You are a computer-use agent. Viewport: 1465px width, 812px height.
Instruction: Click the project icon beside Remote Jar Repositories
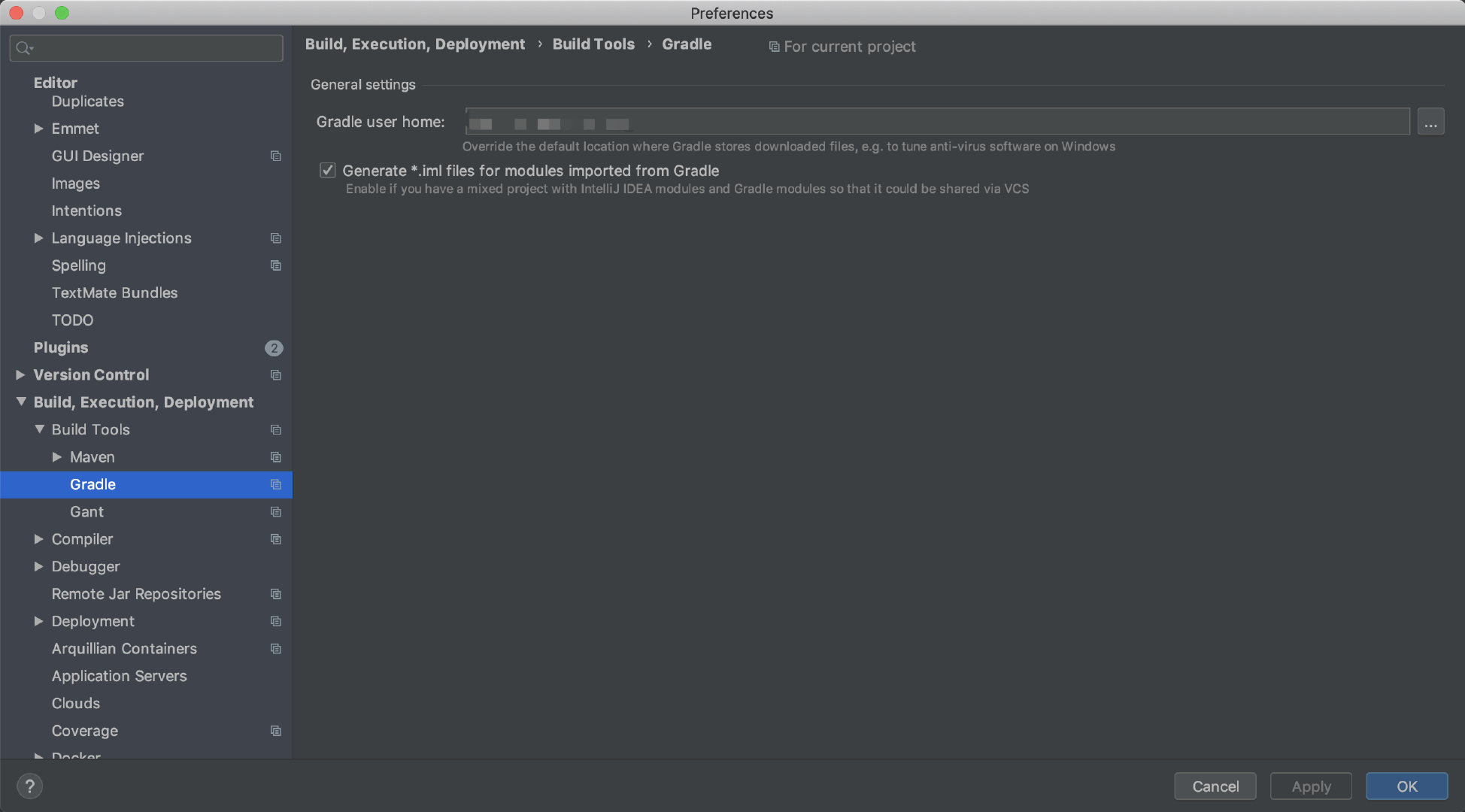tap(276, 594)
